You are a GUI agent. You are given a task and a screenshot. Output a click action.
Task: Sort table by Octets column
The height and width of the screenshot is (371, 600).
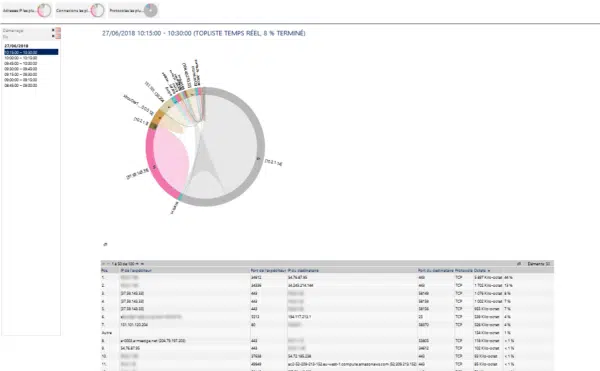point(482,270)
